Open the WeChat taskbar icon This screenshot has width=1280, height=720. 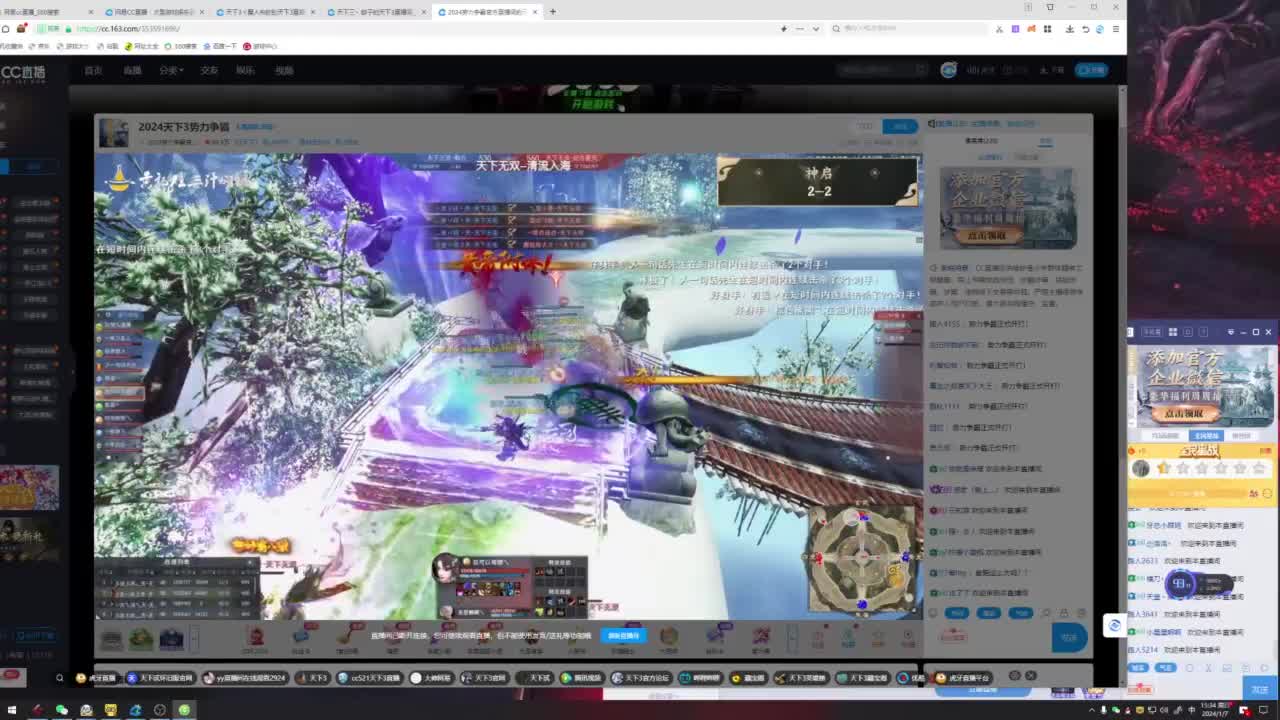61,710
